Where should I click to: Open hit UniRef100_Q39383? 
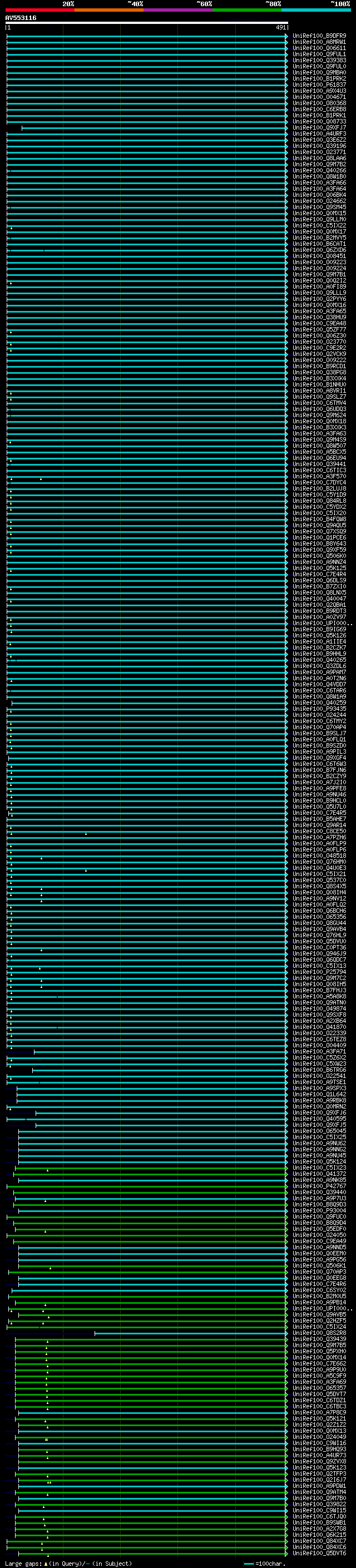point(319,60)
